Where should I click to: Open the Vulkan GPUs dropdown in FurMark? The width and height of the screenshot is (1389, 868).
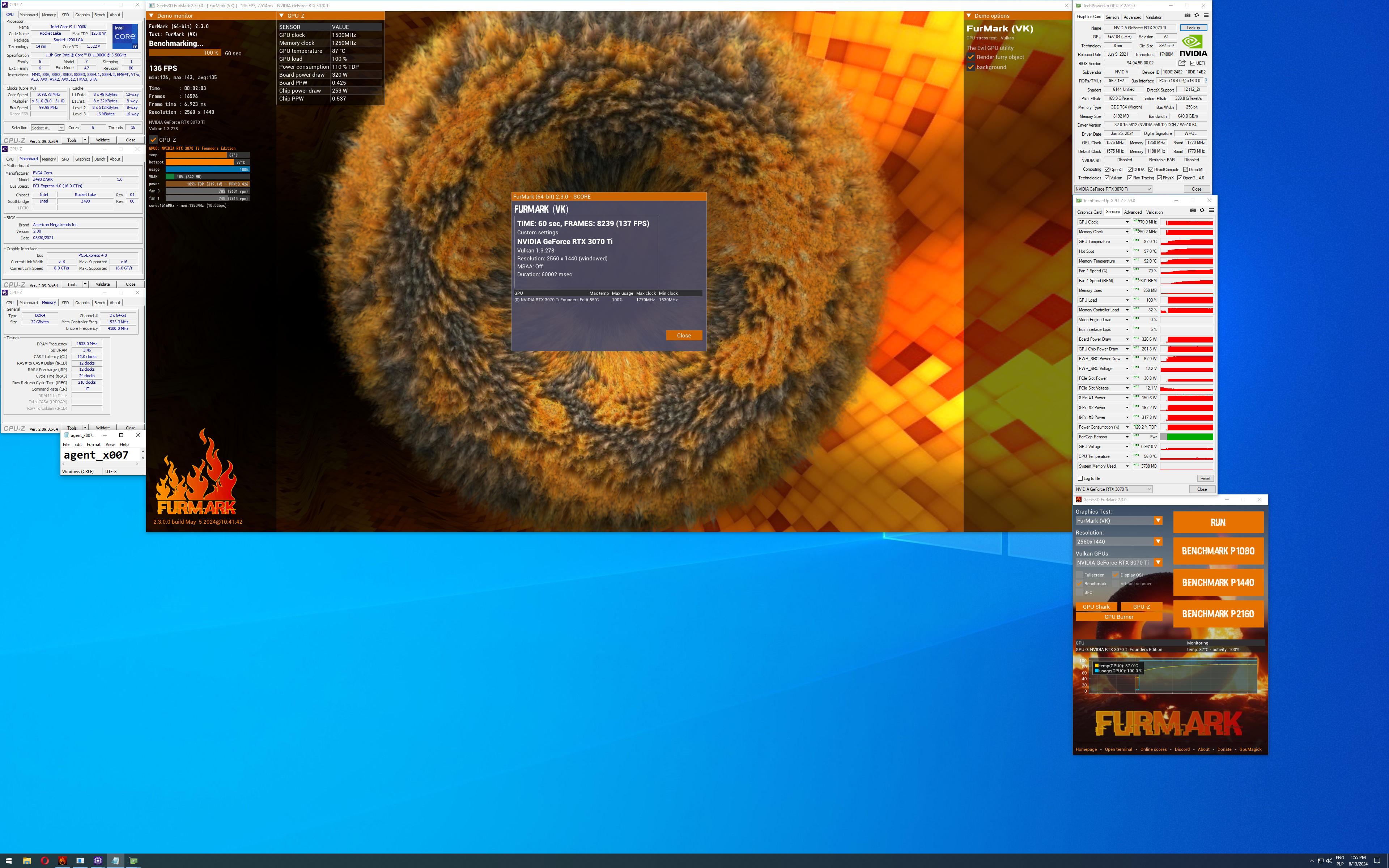[1158, 563]
